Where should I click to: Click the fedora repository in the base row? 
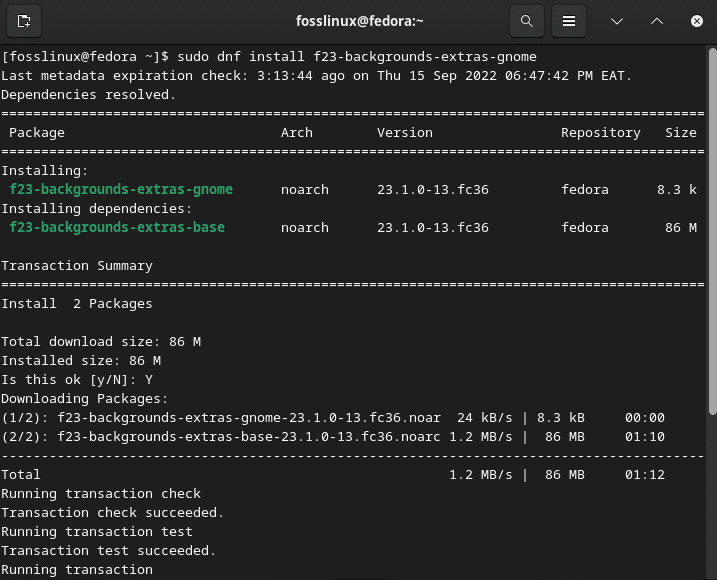[585, 227]
